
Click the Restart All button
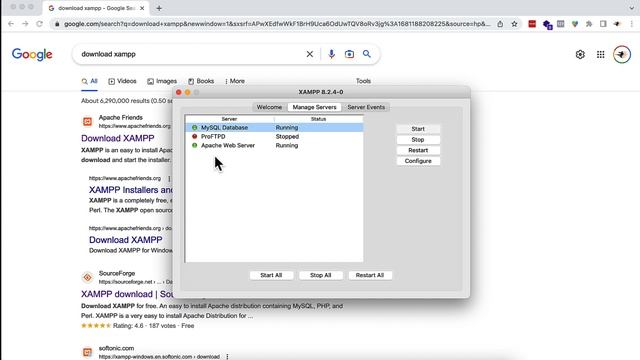coord(370,275)
